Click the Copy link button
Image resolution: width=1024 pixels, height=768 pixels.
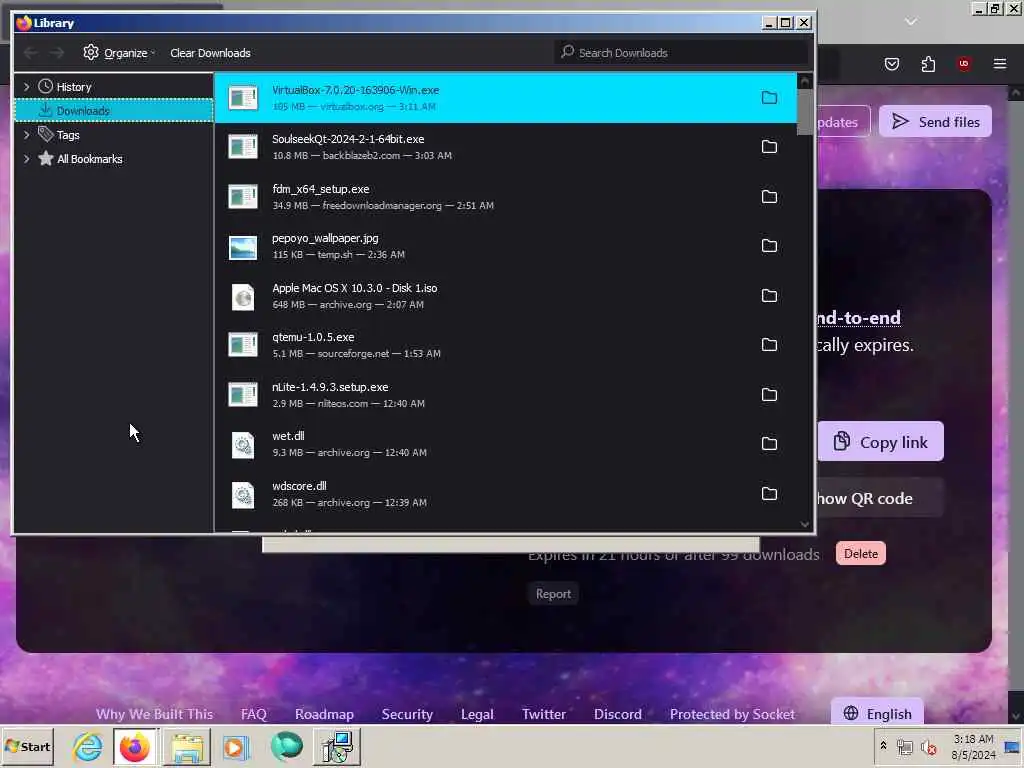[880, 442]
